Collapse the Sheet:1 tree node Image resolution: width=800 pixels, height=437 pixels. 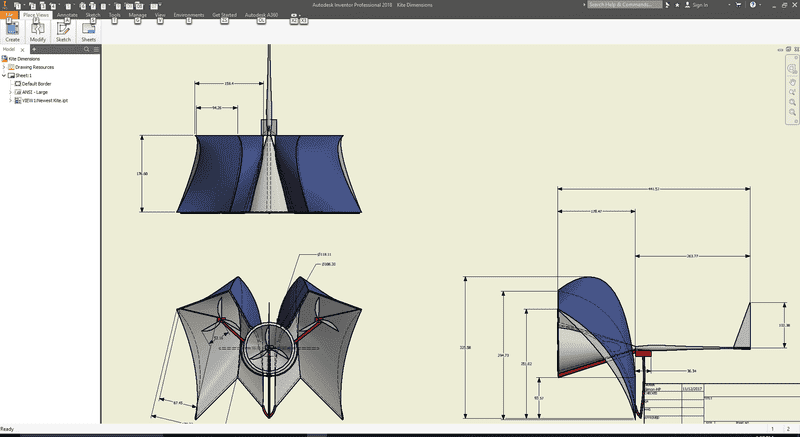[5, 75]
